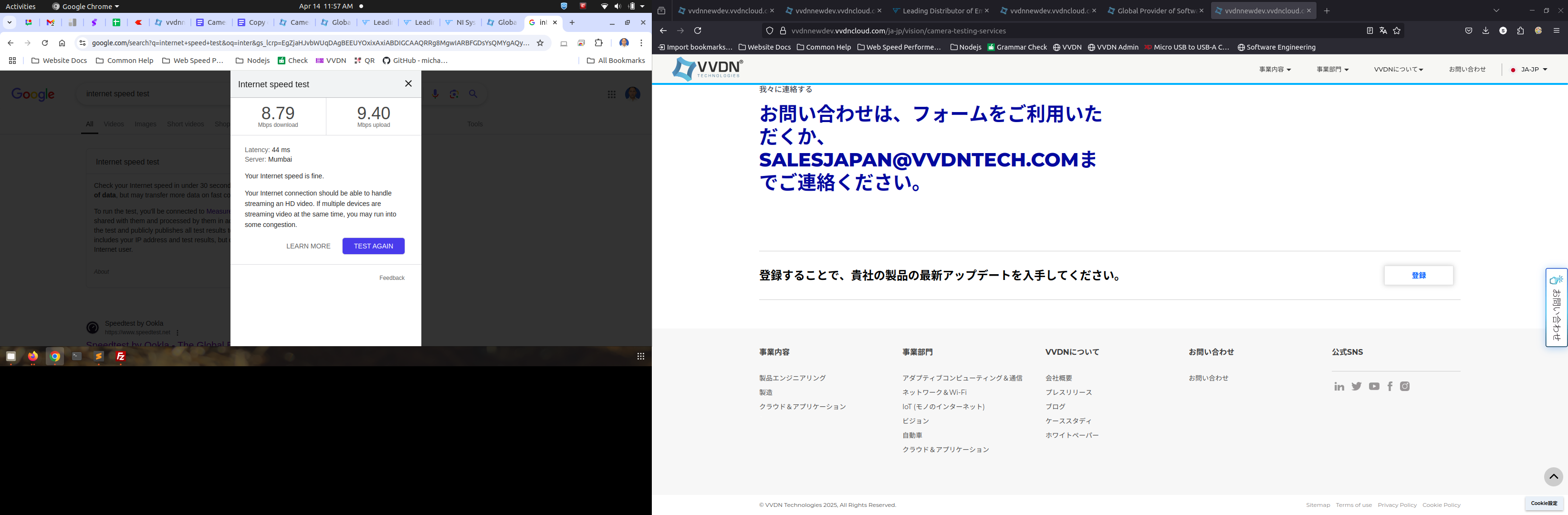Click Firefox translate page icon
The height and width of the screenshot is (515, 1568).
coord(1383,31)
